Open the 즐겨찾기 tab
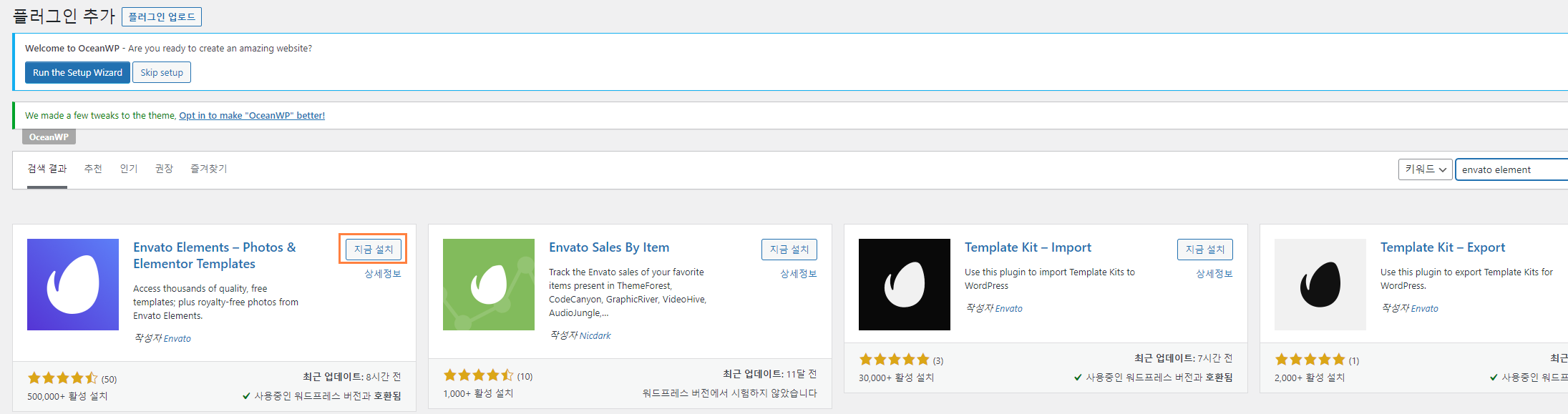Viewport: 1568px width, 414px height. pos(209,169)
